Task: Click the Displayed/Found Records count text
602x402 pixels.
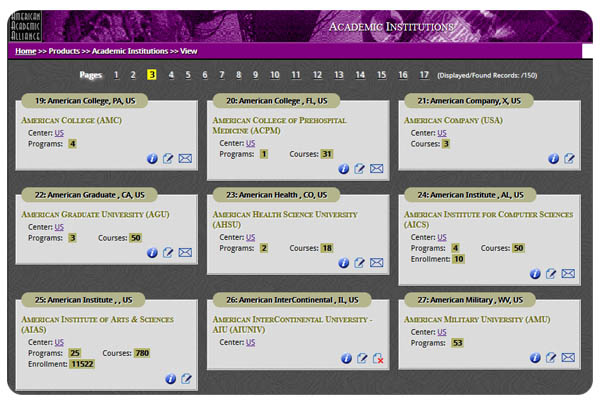Action: (487, 75)
